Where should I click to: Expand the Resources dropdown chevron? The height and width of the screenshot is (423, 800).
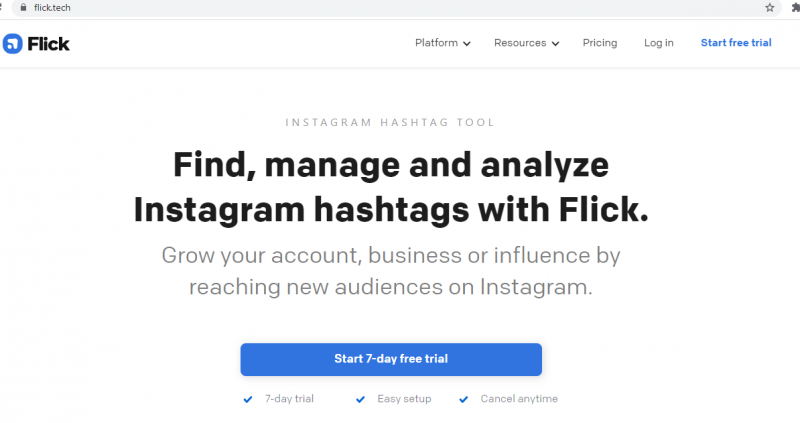[x=556, y=44]
